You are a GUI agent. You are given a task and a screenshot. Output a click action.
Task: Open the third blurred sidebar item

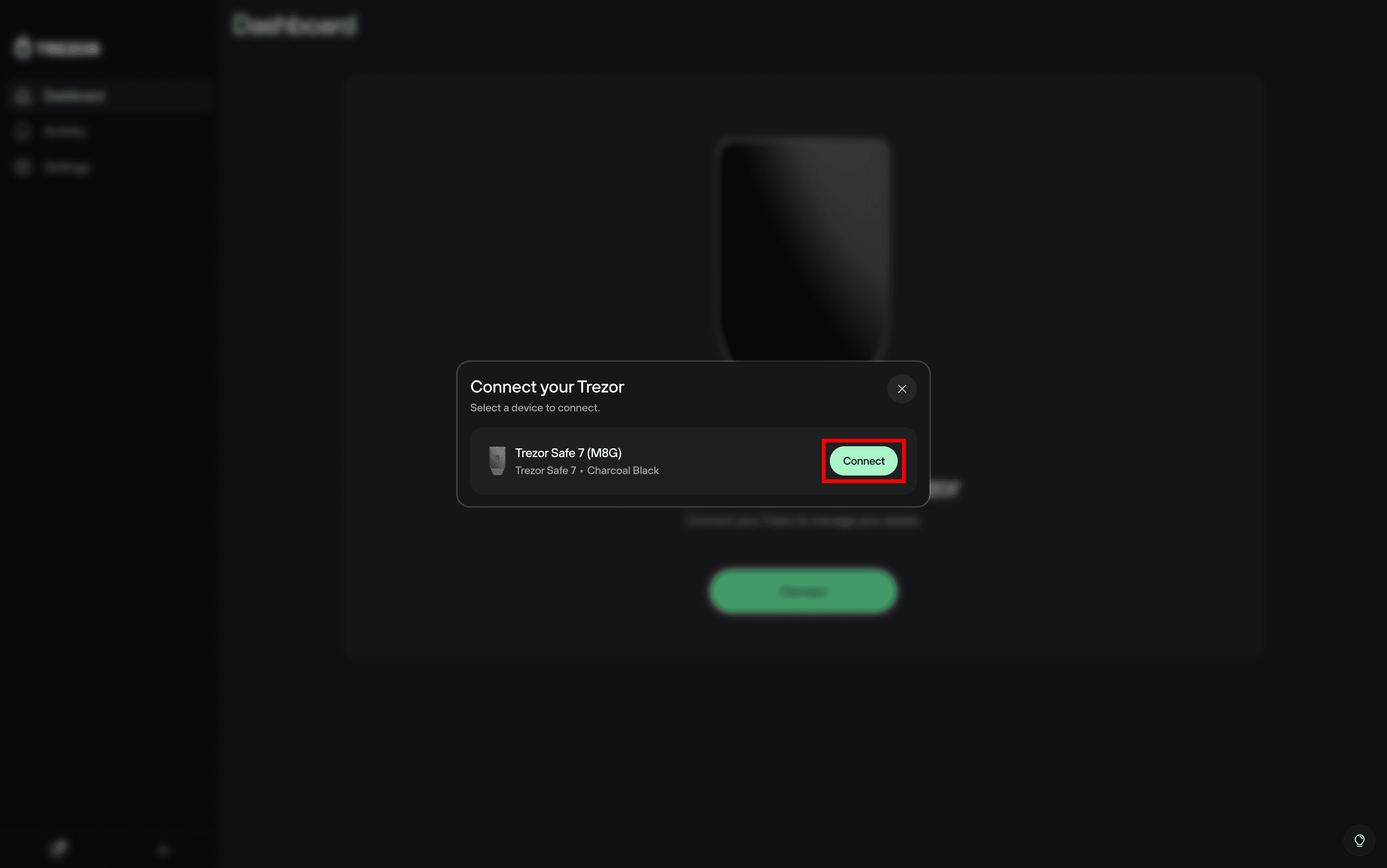pyautogui.click(x=109, y=167)
